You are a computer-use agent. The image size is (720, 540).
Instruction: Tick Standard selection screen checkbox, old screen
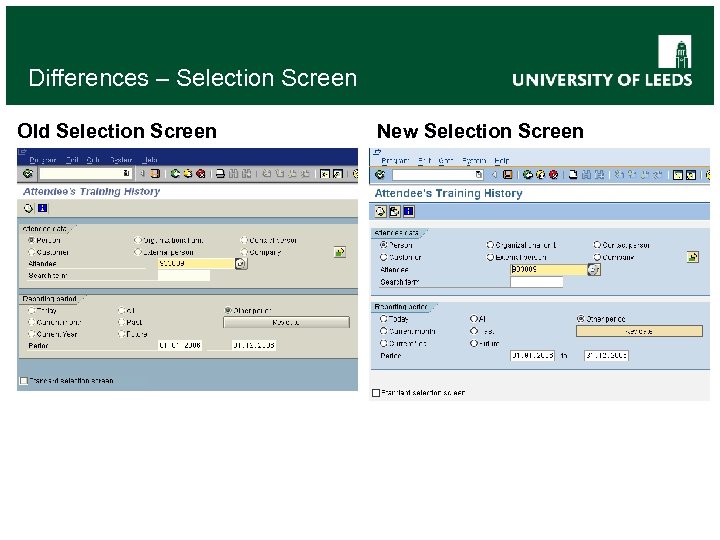[x=24, y=380]
